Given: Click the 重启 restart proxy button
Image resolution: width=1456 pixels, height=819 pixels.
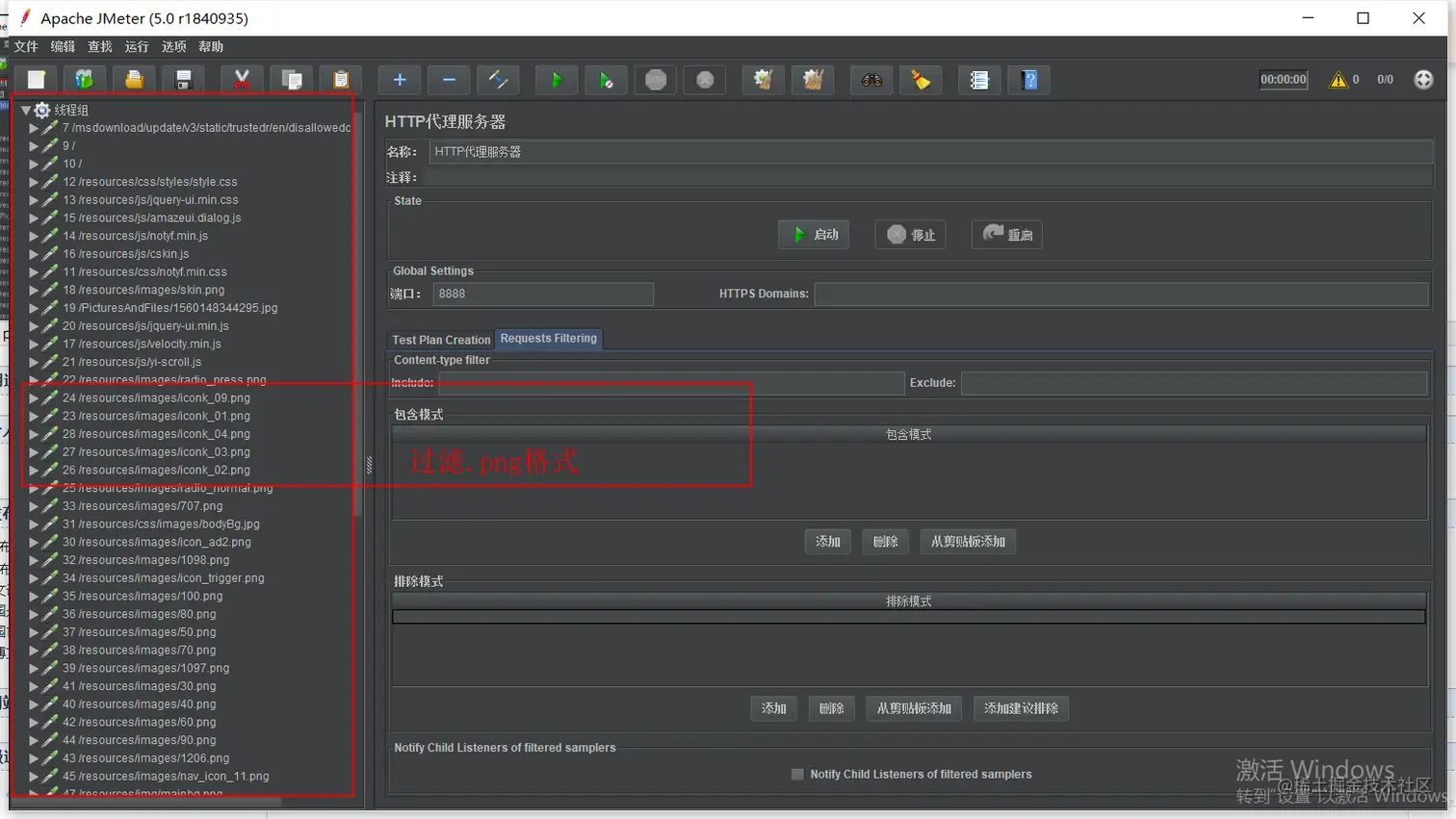Looking at the screenshot, I should tap(1007, 235).
